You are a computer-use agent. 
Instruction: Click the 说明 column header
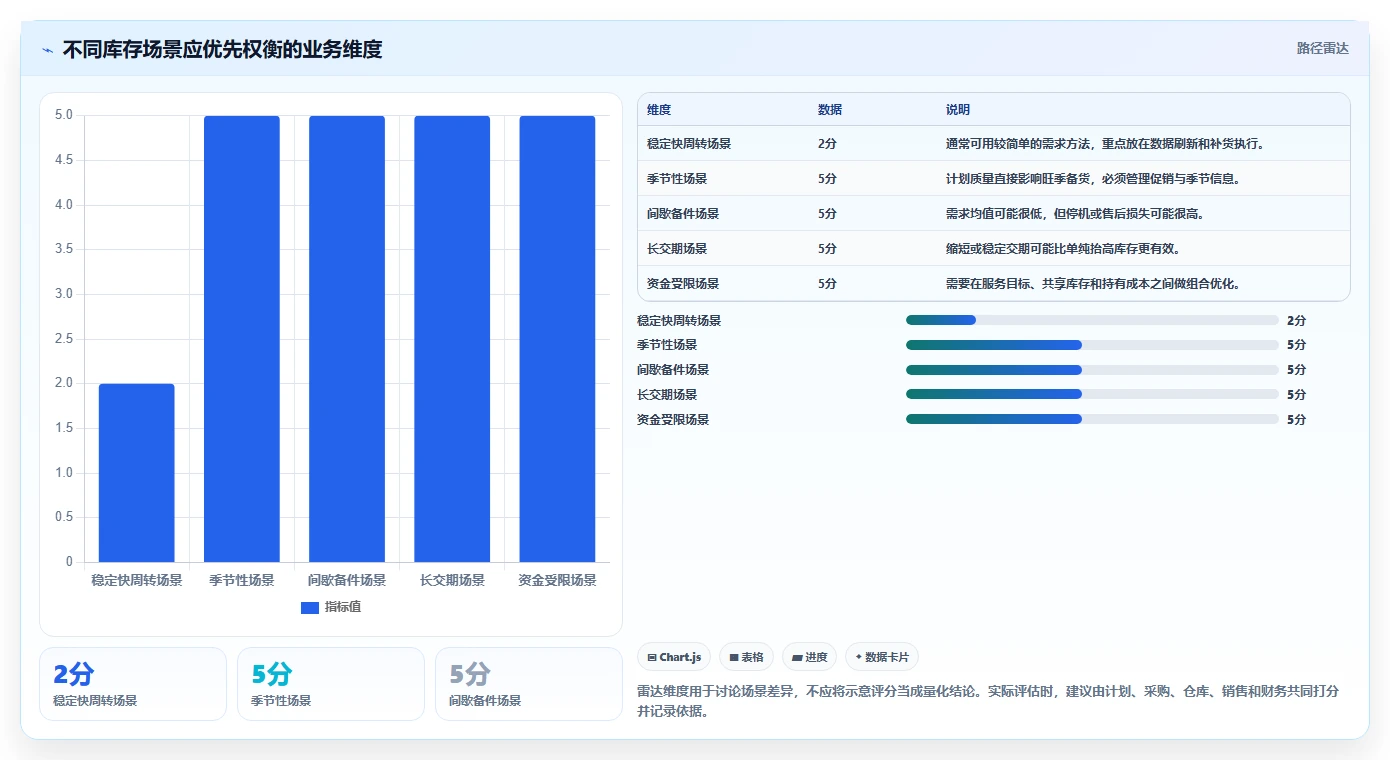(958, 110)
